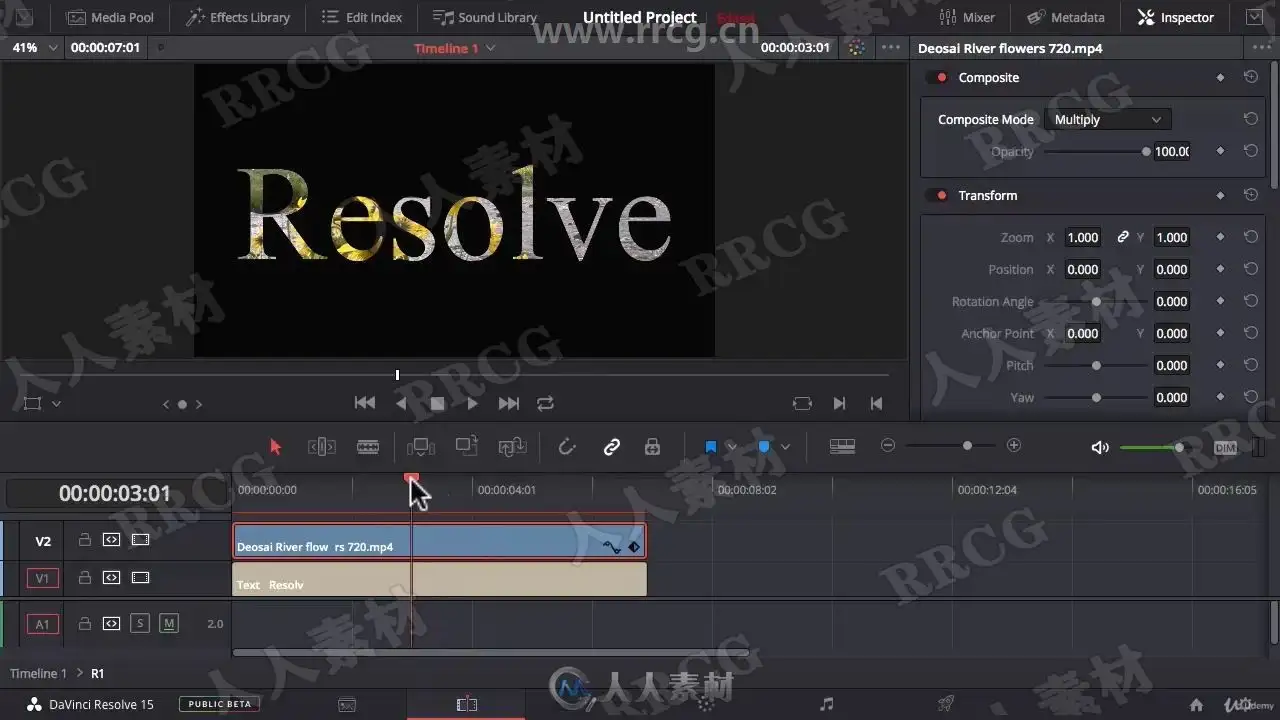The image size is (1280, 720).
Task: Select the Blade Edit Mode tool
Action: point(368,447)
